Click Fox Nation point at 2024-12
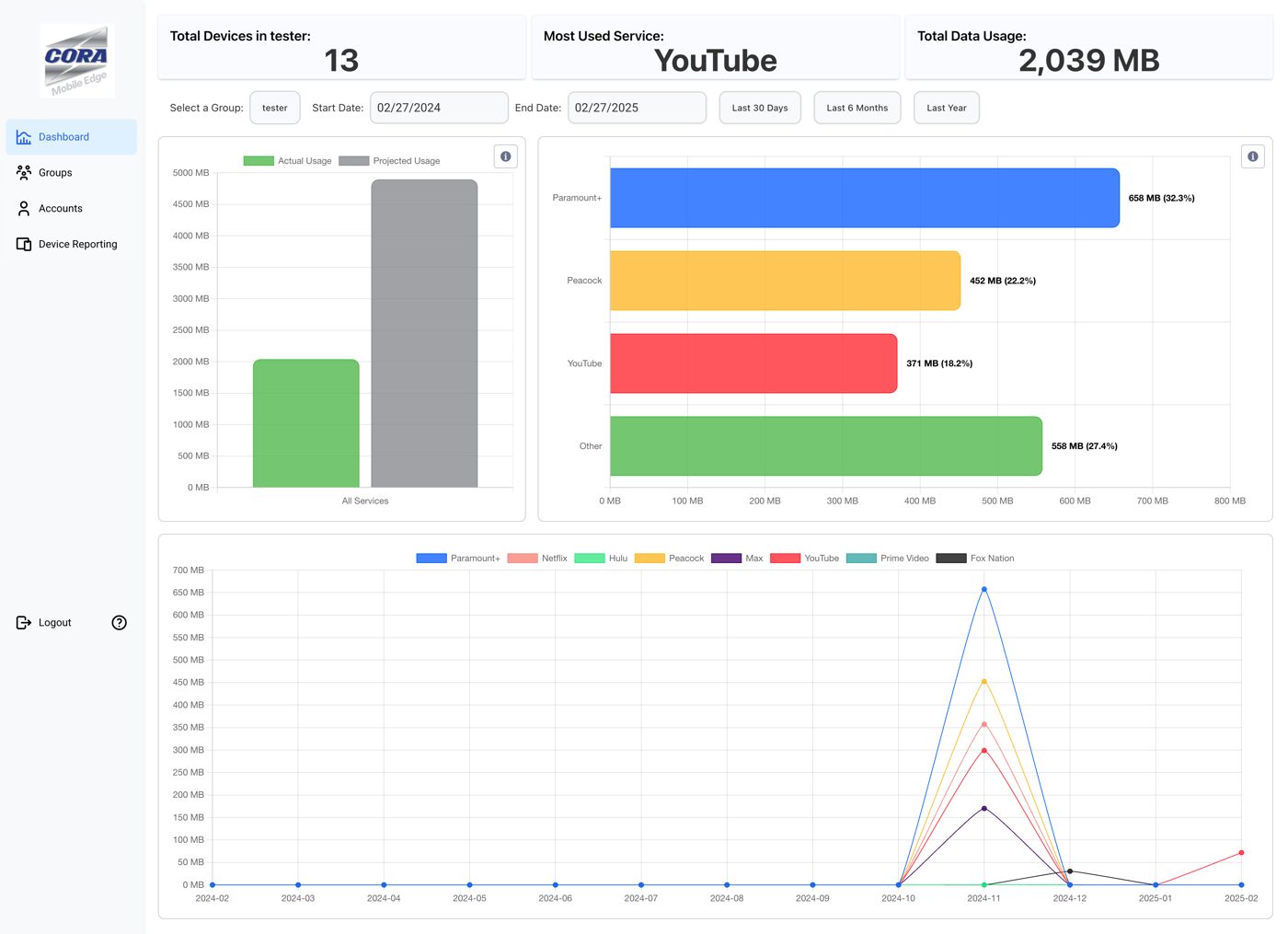The height and width of the screenshot is (934, 1288). pos(1070,871)
